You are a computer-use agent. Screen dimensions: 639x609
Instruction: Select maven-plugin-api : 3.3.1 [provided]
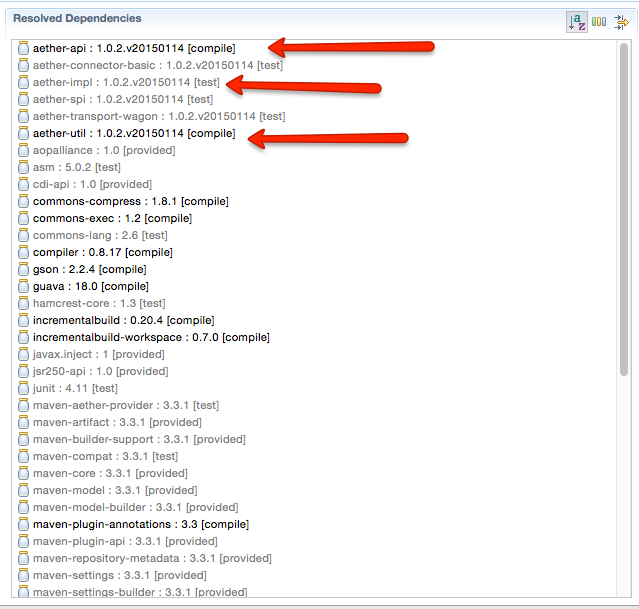click(125, 541)
